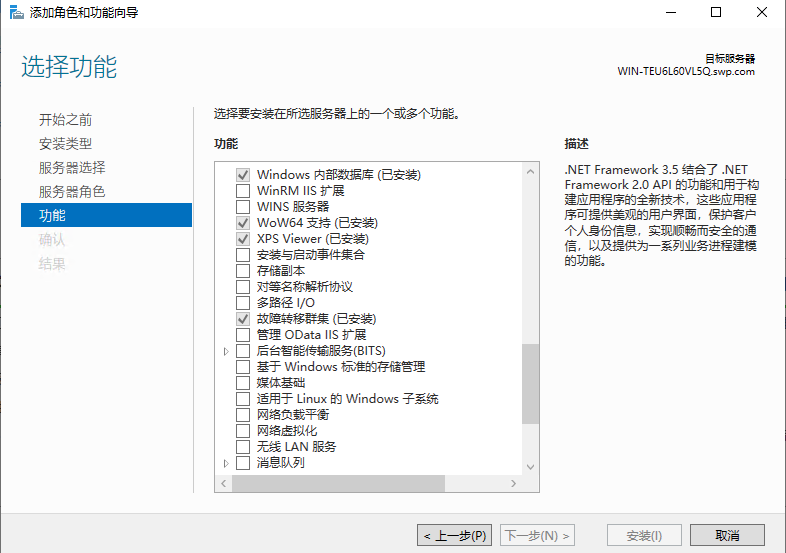Select the '媒体基础' feature label

[281, 383]
